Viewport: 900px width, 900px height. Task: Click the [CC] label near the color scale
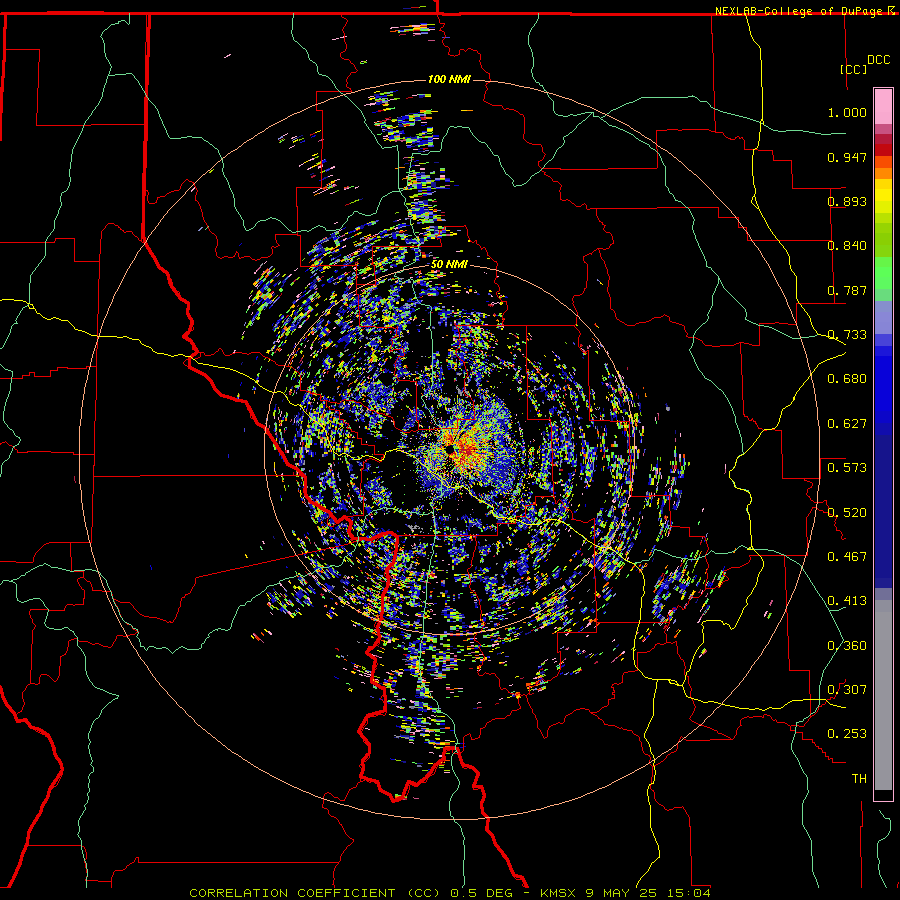(853, 69)
